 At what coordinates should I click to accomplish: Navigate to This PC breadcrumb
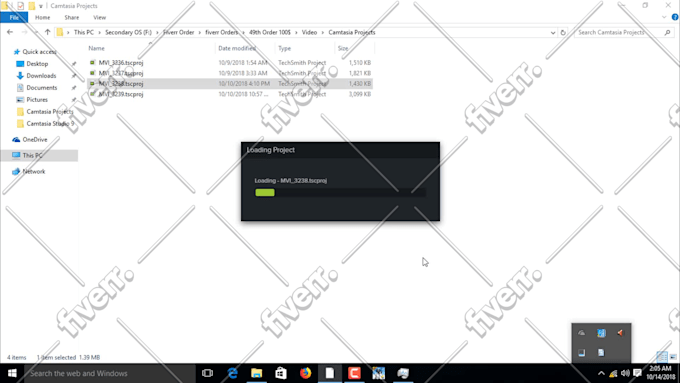pos(84,33)
